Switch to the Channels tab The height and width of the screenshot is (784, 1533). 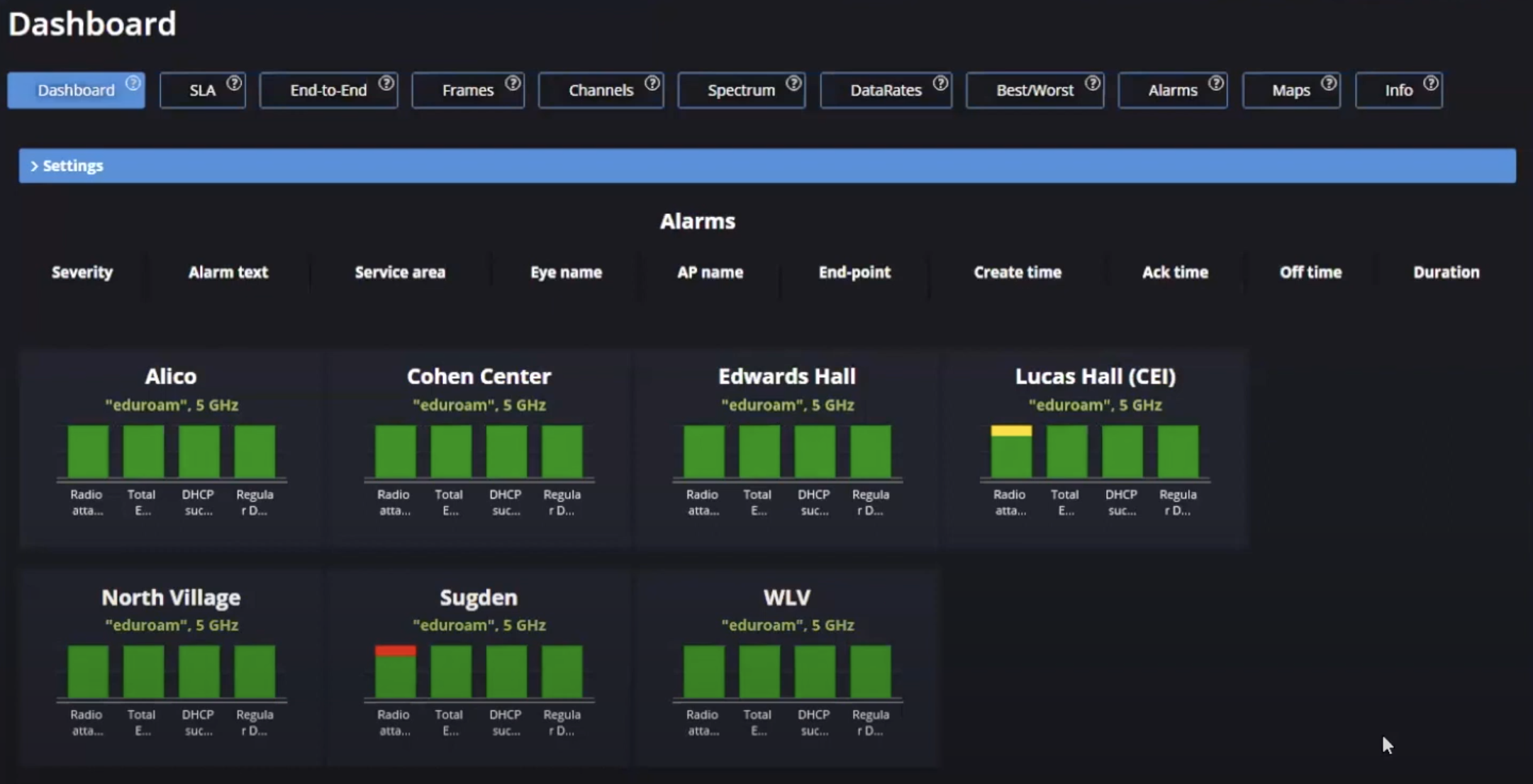[600, 90]
